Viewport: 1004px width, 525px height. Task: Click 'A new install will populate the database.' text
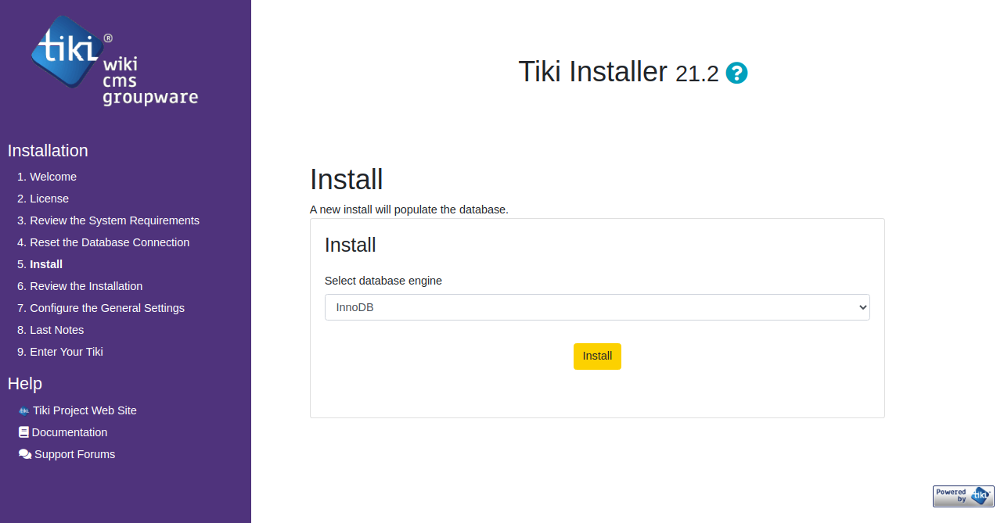[x=409, y=210]
